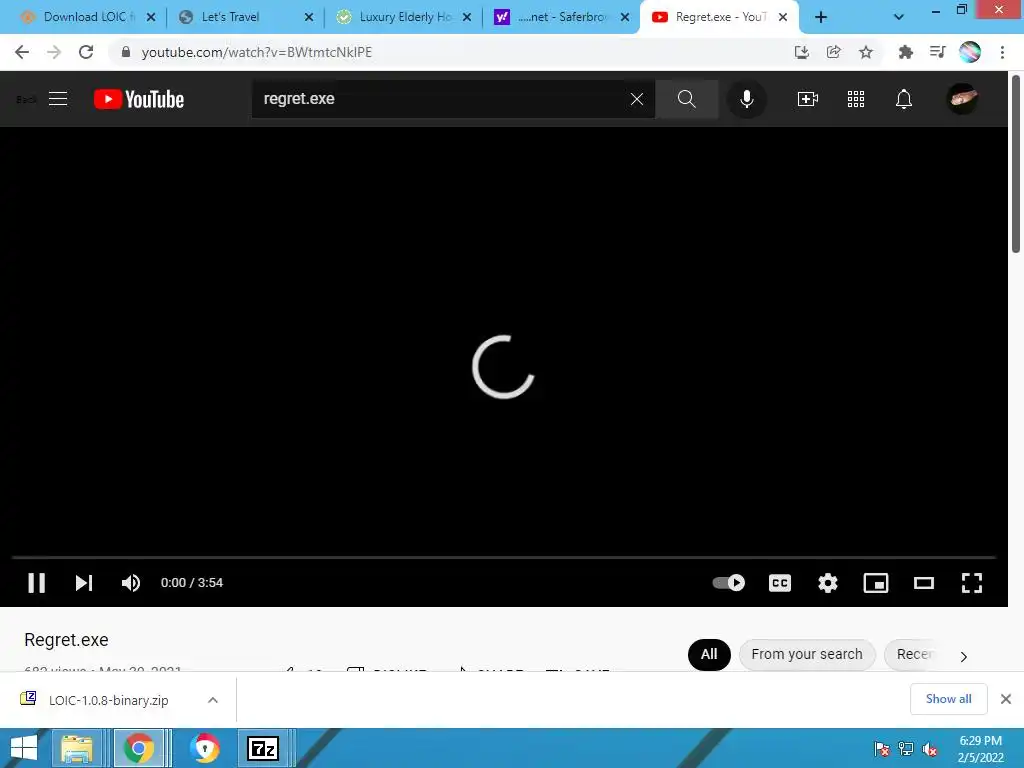Pause the video with the pause button

pyautogui.click(x=37, y=583)
